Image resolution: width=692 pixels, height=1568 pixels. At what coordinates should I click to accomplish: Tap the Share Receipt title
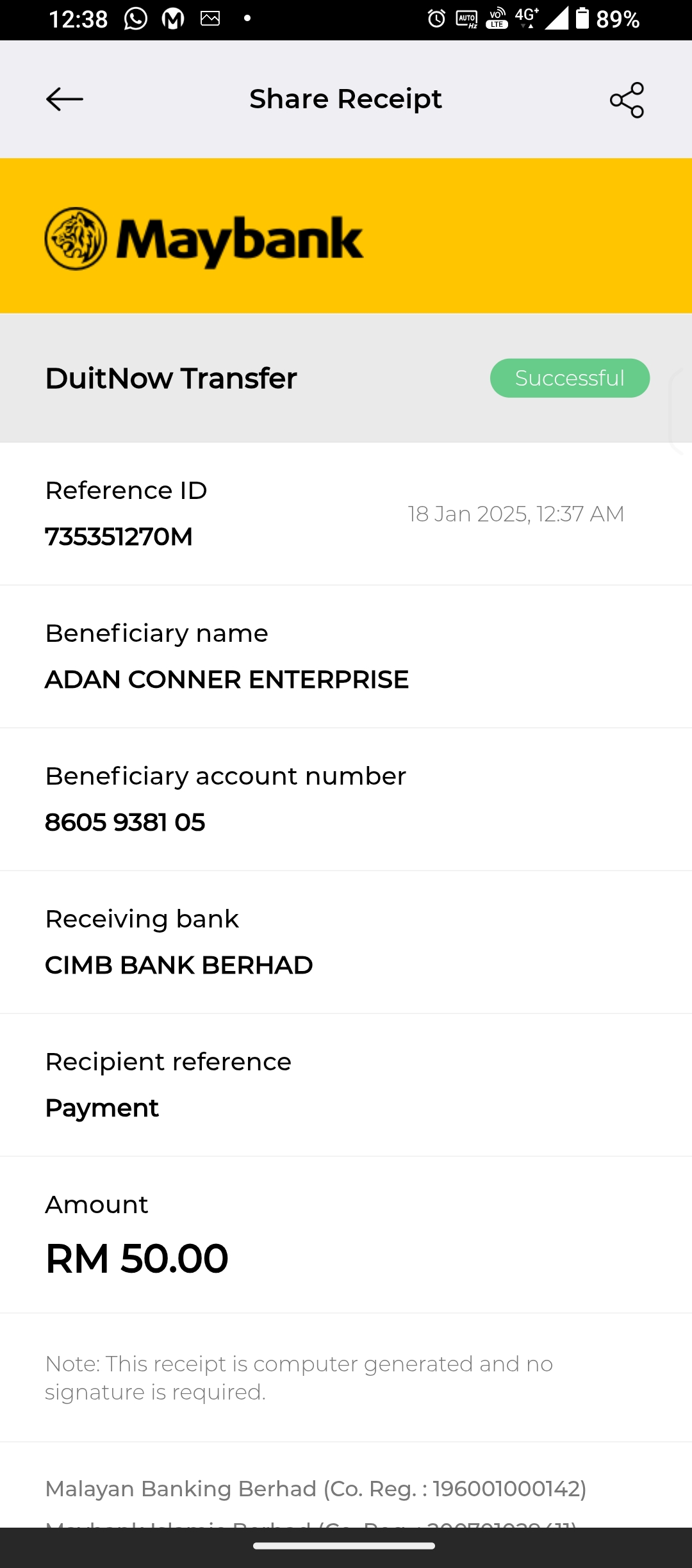pos(345,99)
